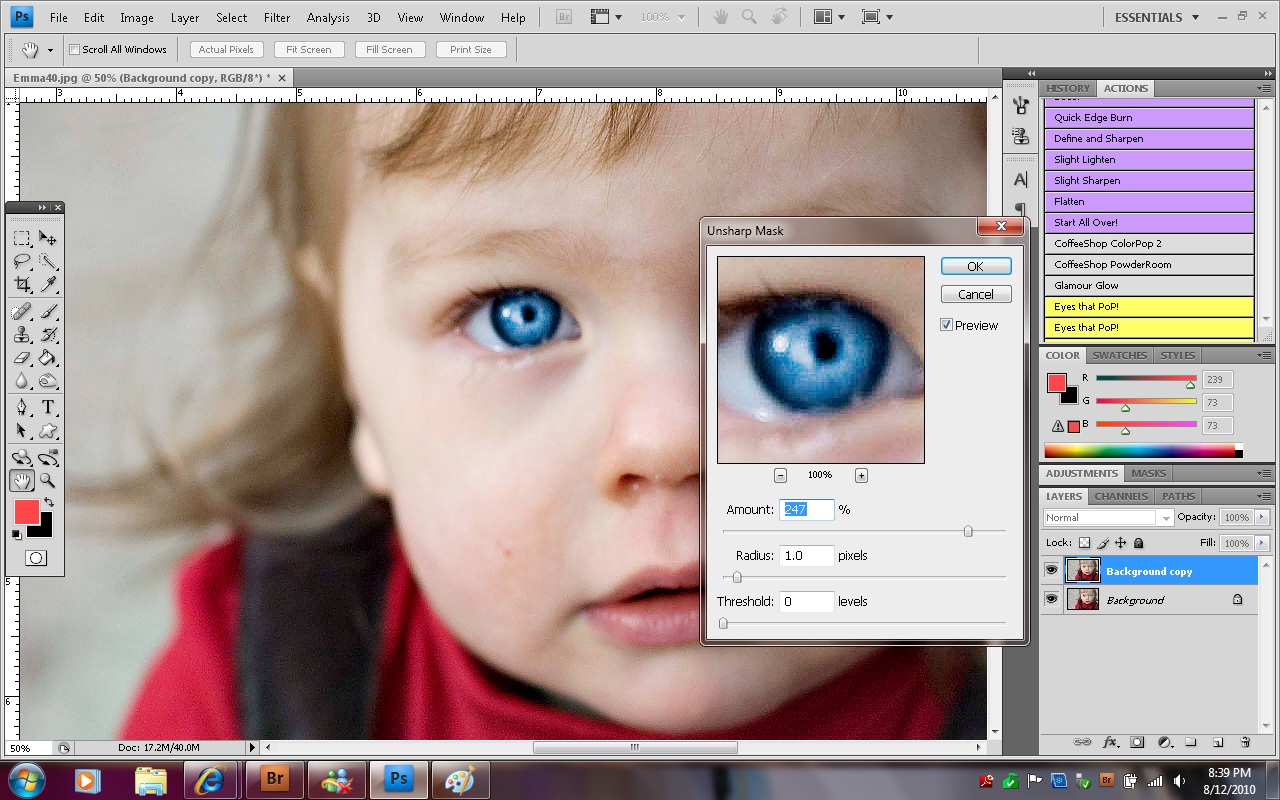Select the Zoom tool in toolbox
The image size is (1280, 800).
47,481
